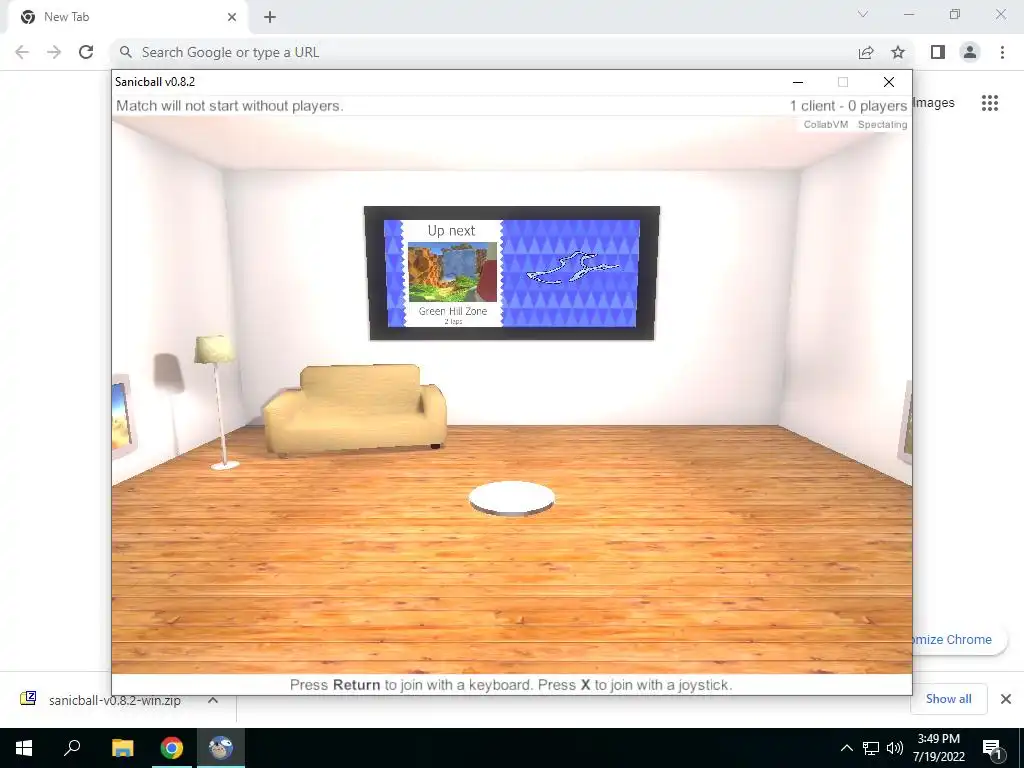This screenshot has width=1024, height=768.
Task: Reload the page in Chrome
Action: click(x=86, y=52)
